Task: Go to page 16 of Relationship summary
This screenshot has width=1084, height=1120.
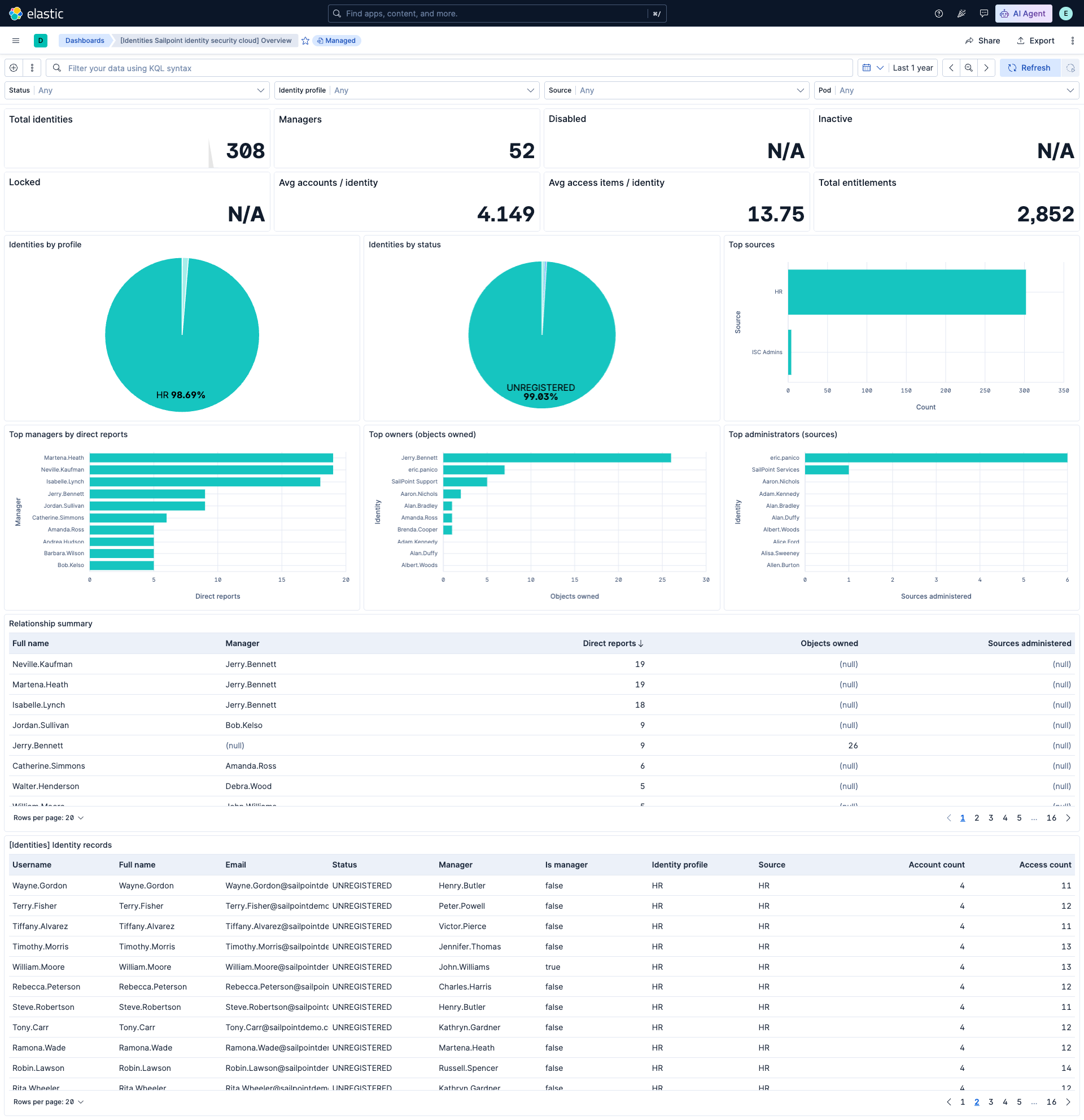Action: tap(1051, 818)
